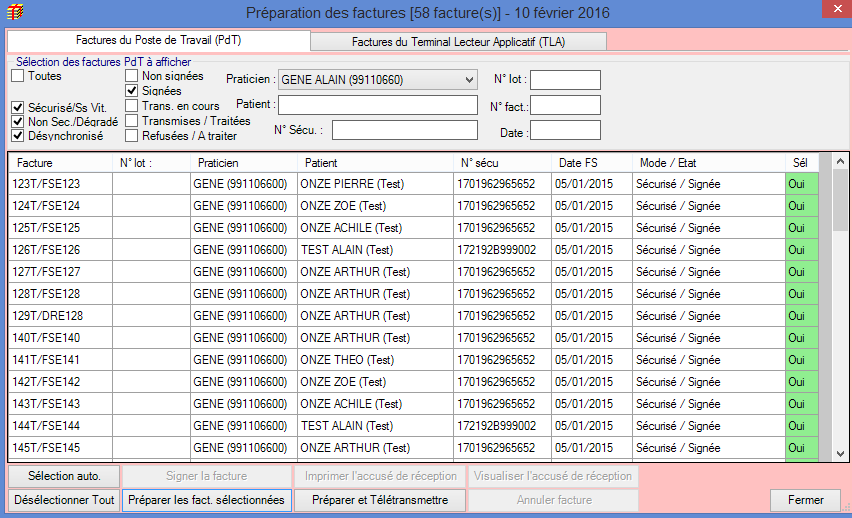852x518 pixels.
Task: Toggle the Non signées checkbox
Action: click(132, 76)
